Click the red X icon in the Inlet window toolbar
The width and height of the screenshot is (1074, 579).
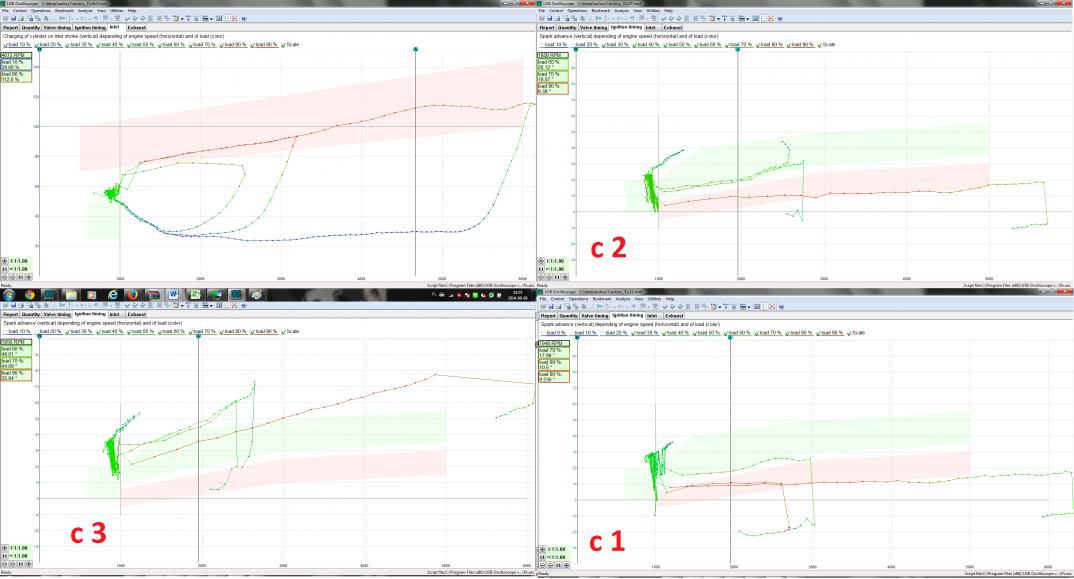click(235, 19)
